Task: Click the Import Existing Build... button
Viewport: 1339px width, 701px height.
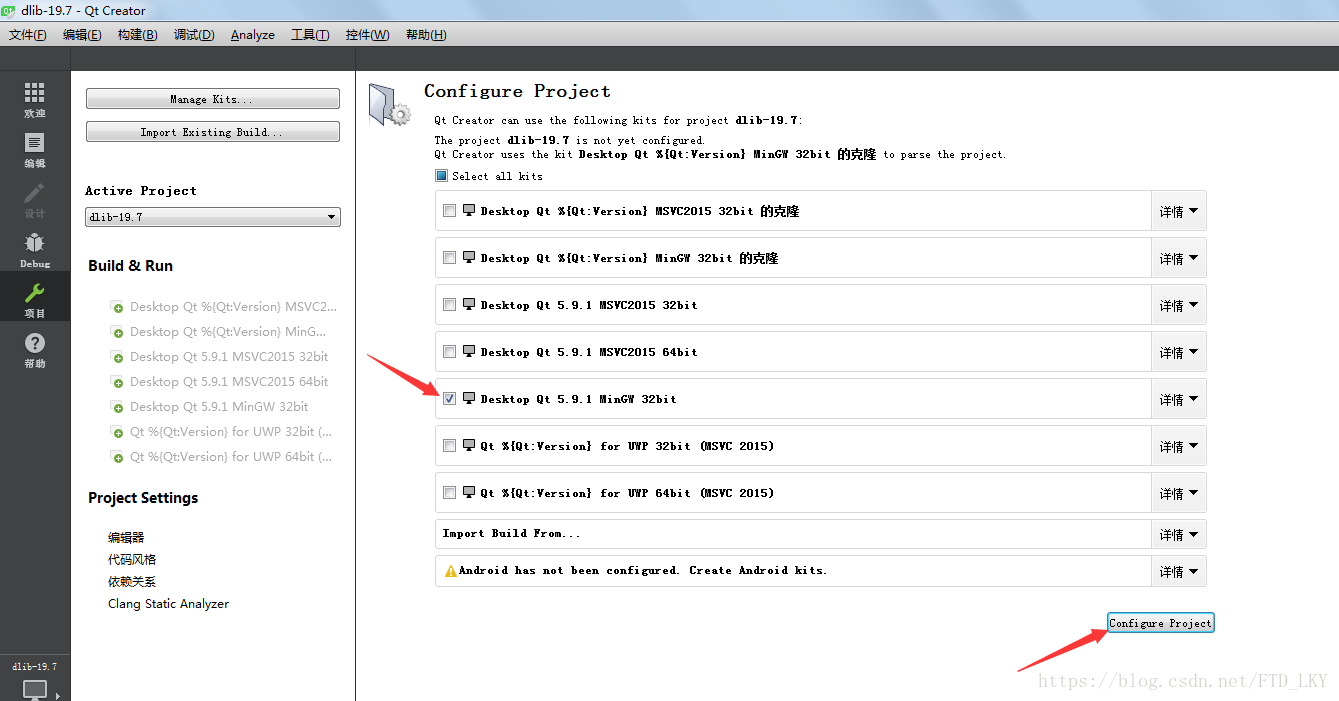Action: click(213, 132)
